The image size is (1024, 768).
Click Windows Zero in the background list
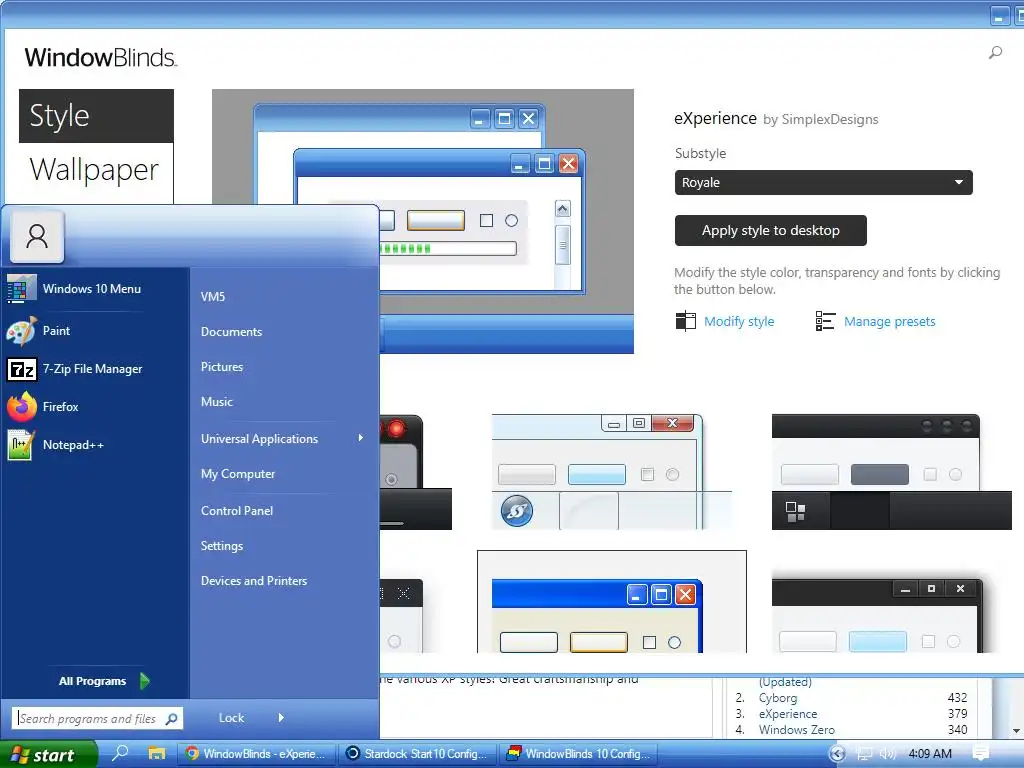point(797,729)
